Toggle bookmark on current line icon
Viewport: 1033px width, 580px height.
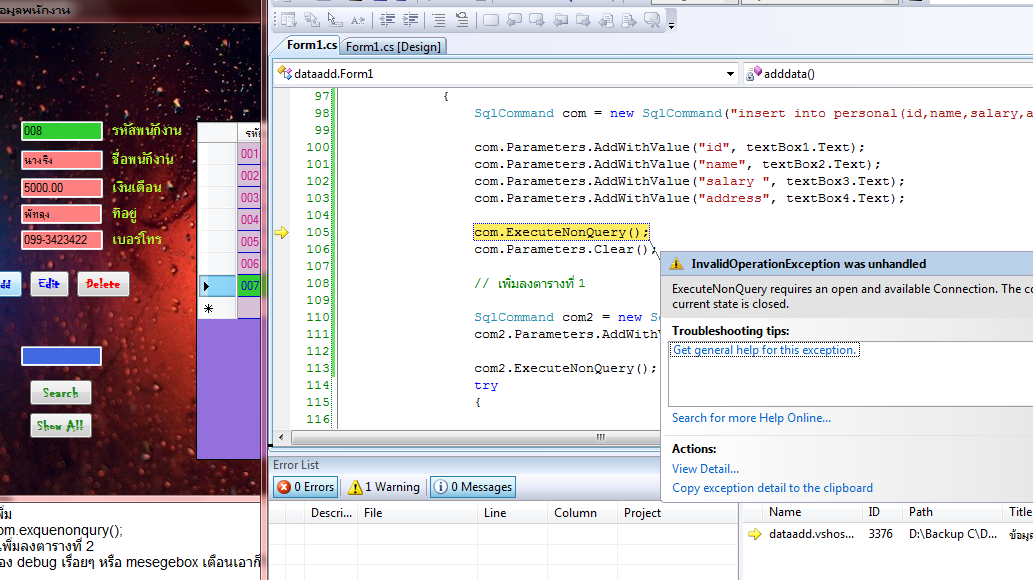click(x=491, y=20)
